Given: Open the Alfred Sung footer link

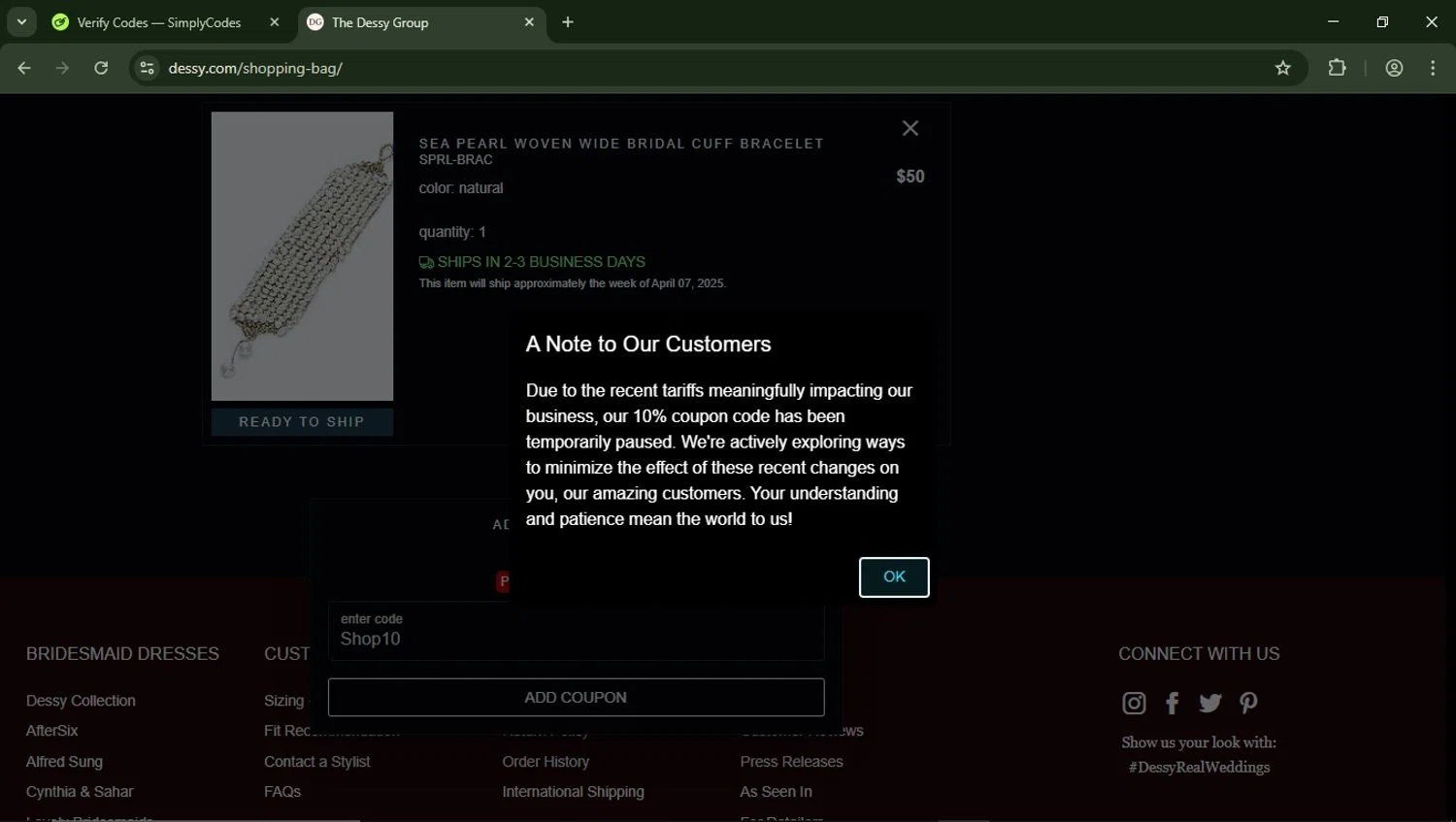Looking at the screenshot, I should [64, 762].
